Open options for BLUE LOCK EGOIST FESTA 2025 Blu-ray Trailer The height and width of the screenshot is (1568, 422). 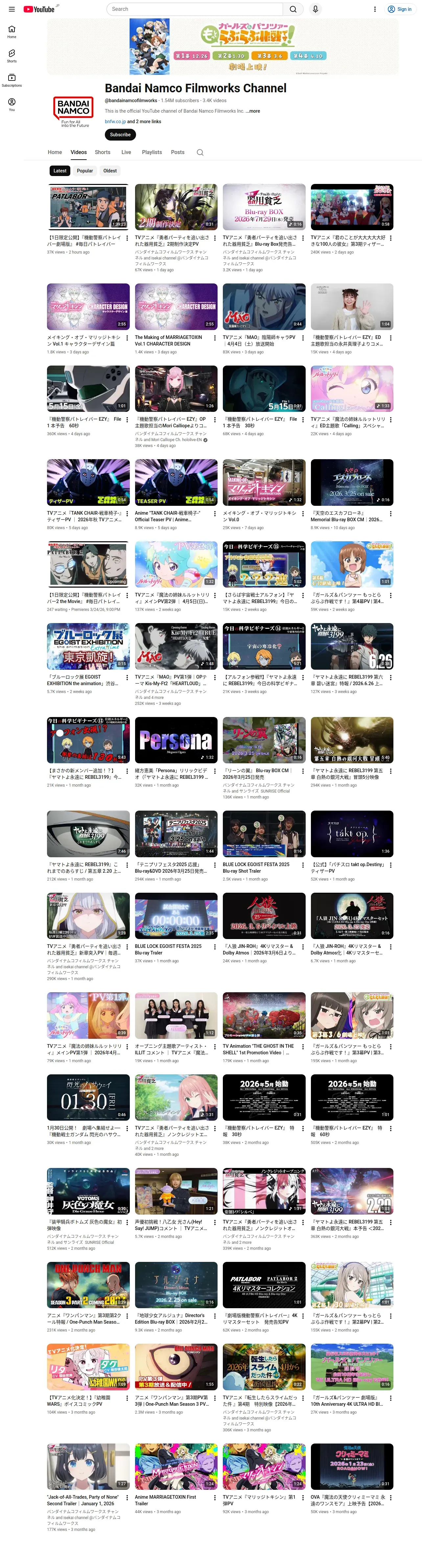[x=214, y=947]
